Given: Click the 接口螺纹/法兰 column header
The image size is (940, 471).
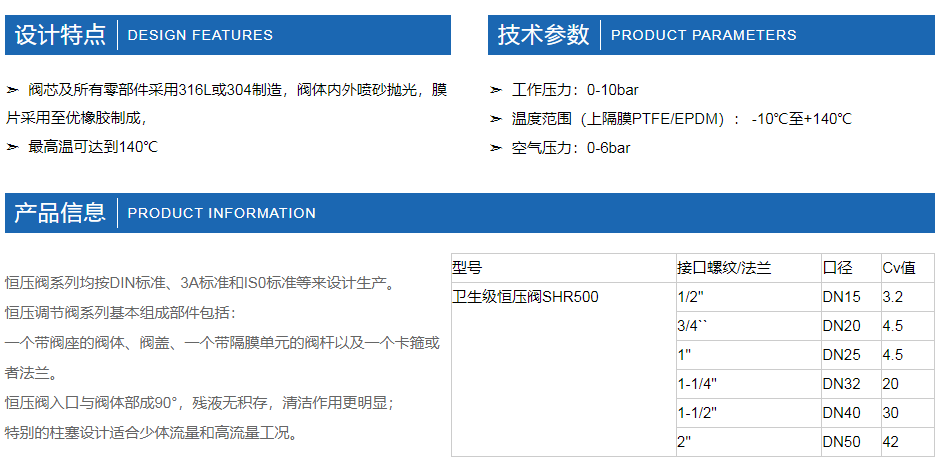Looking at the screenshot, I should [749, 268].
